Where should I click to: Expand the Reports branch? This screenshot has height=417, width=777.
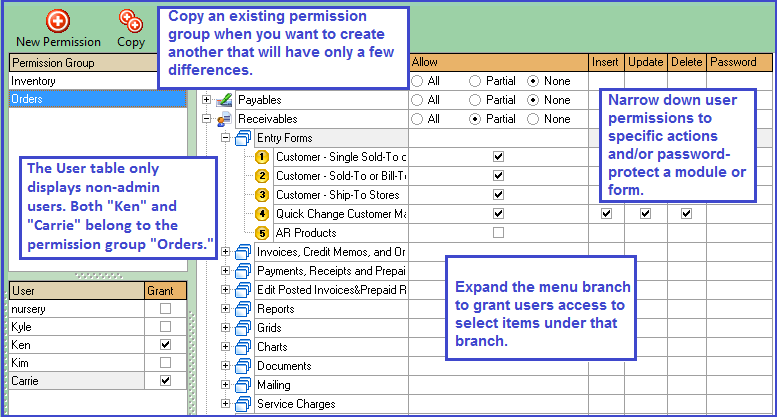click(225, 309)
